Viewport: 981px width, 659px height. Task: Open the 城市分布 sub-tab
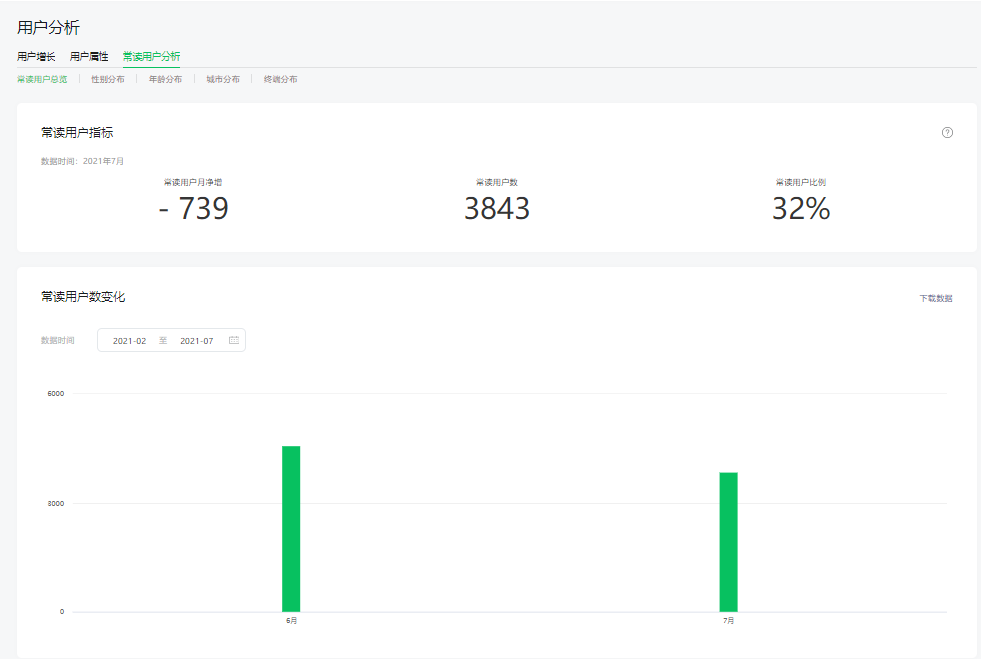pos(223,79)
